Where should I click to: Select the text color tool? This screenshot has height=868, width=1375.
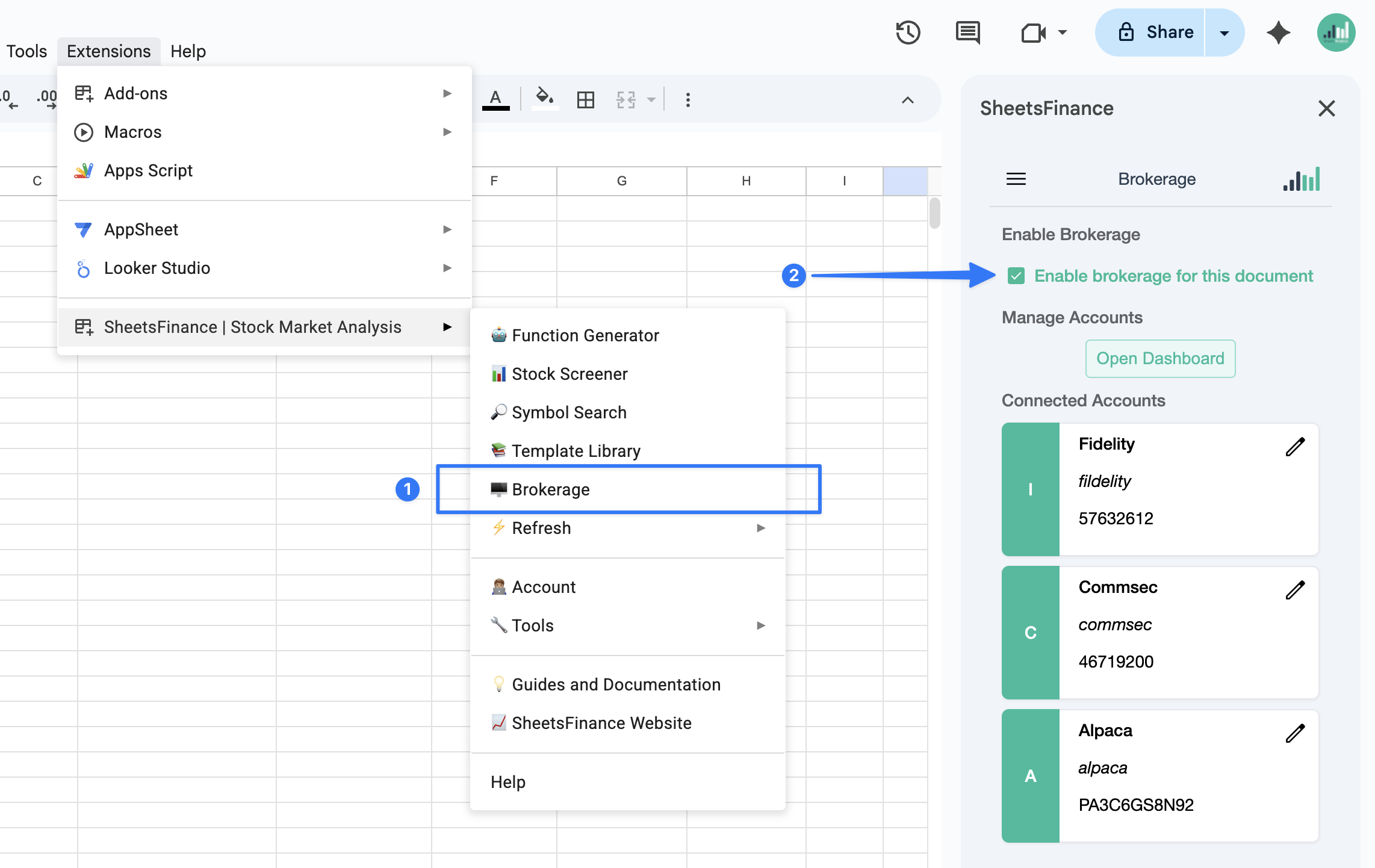point(495,99)
